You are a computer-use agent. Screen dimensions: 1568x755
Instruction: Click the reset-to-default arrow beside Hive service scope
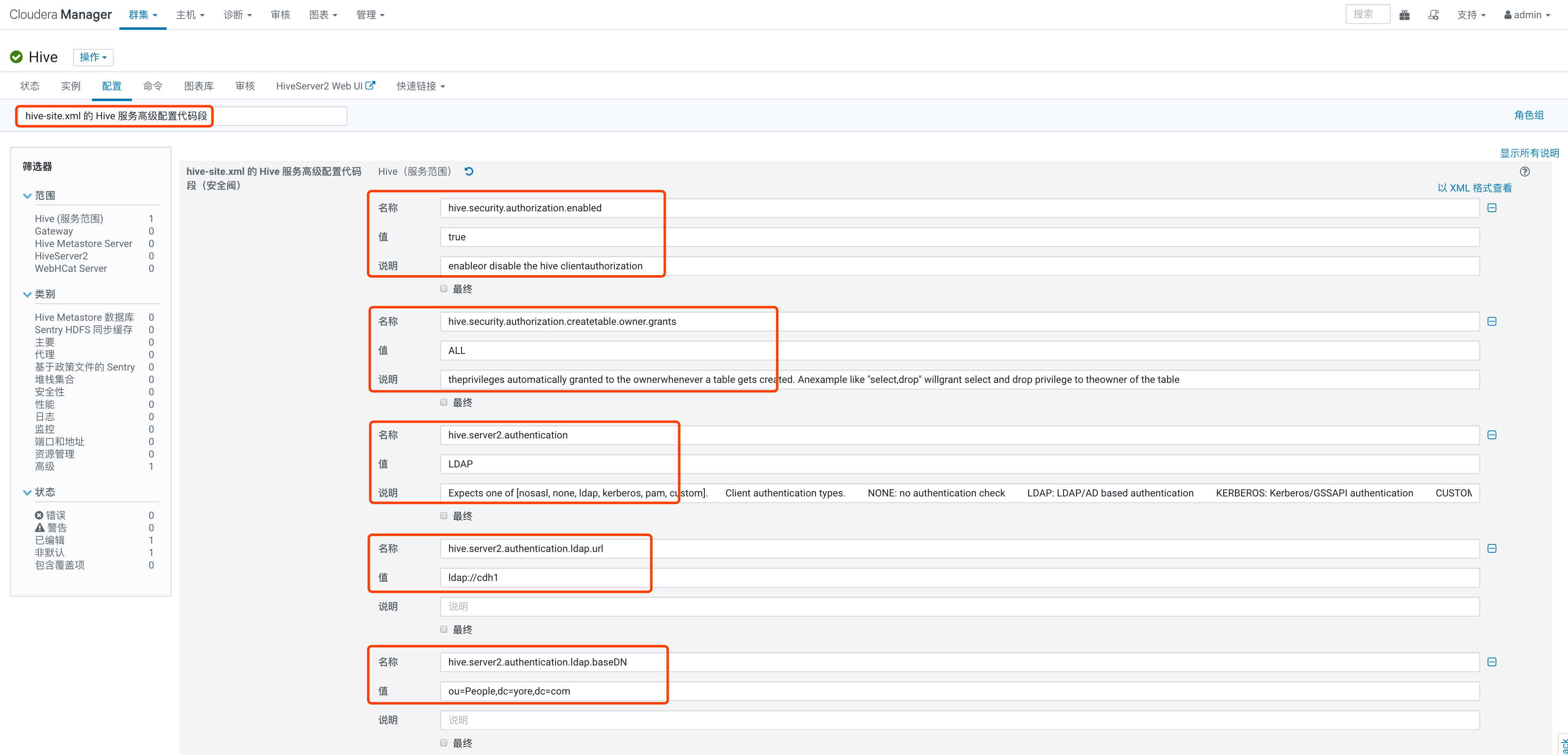468,172
